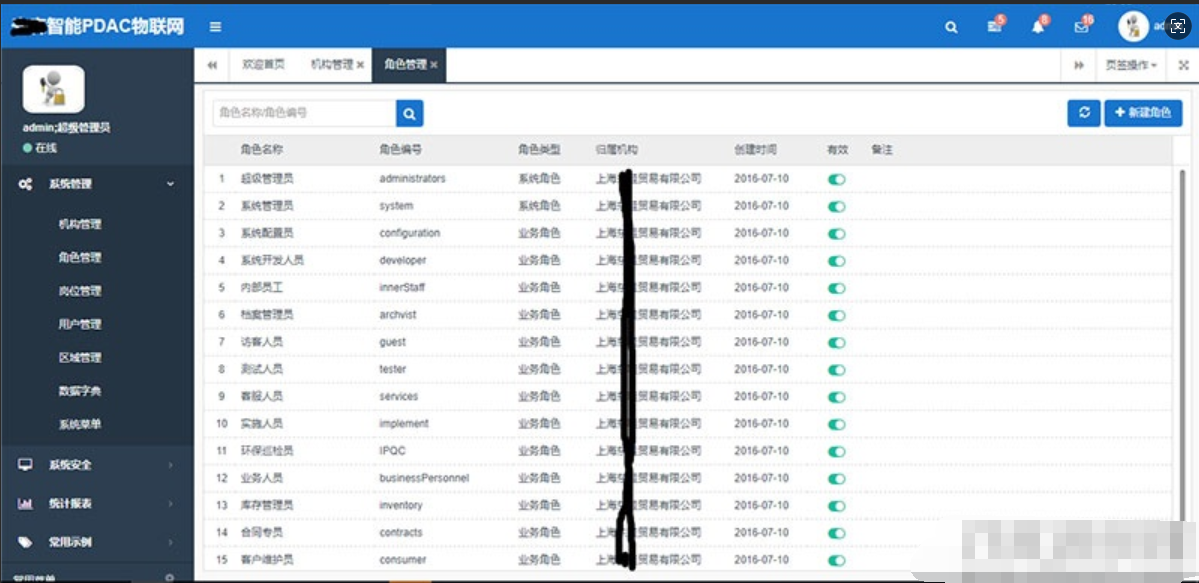Viewport: 1199px width, 583px height.
Task: Open messages icon showing 5 notifications
Action: click(x=993, y=25)
